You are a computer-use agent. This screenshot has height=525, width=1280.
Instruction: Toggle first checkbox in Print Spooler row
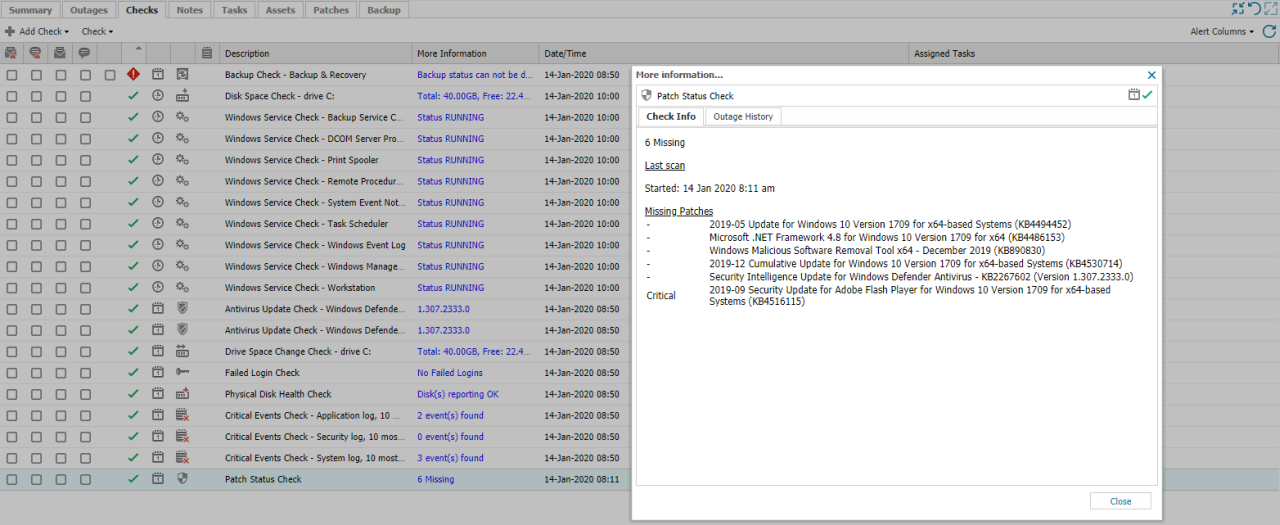(11, 160)
